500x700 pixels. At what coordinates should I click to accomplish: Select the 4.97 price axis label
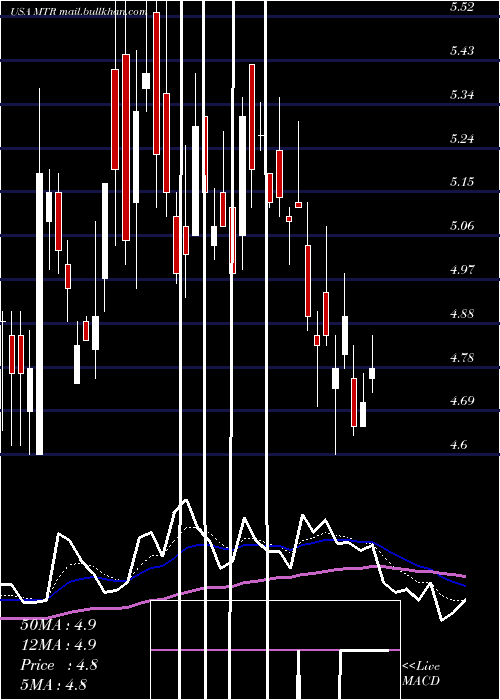[x=462, y=270]
